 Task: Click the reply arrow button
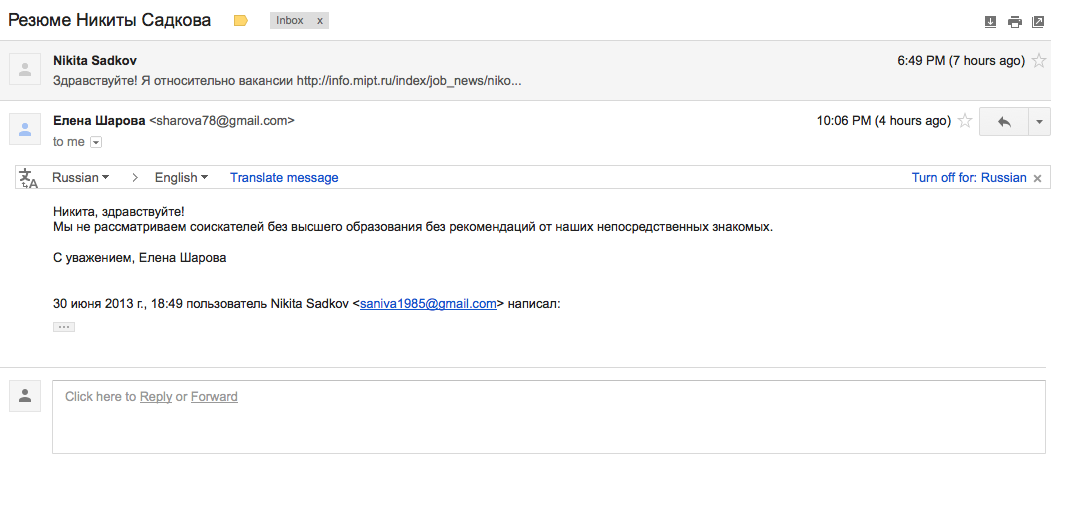click(1004, 121)
